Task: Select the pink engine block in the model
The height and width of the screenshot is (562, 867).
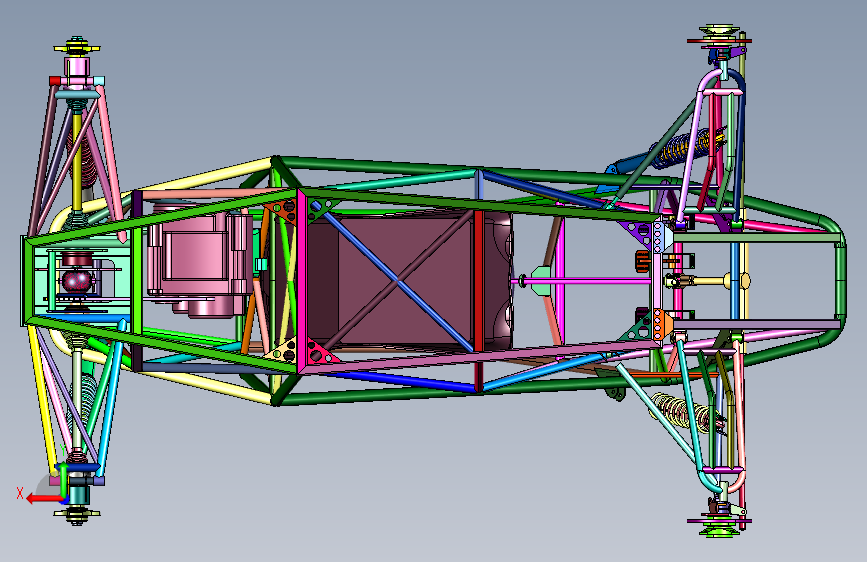Action: click(x=196, y=257)
